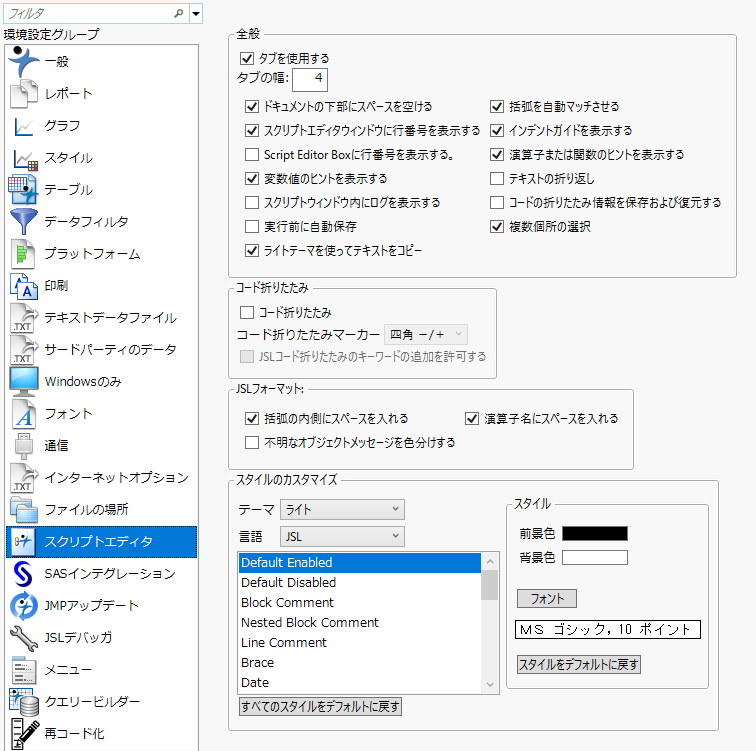Pick the 前景色 black color swatch

595,534
